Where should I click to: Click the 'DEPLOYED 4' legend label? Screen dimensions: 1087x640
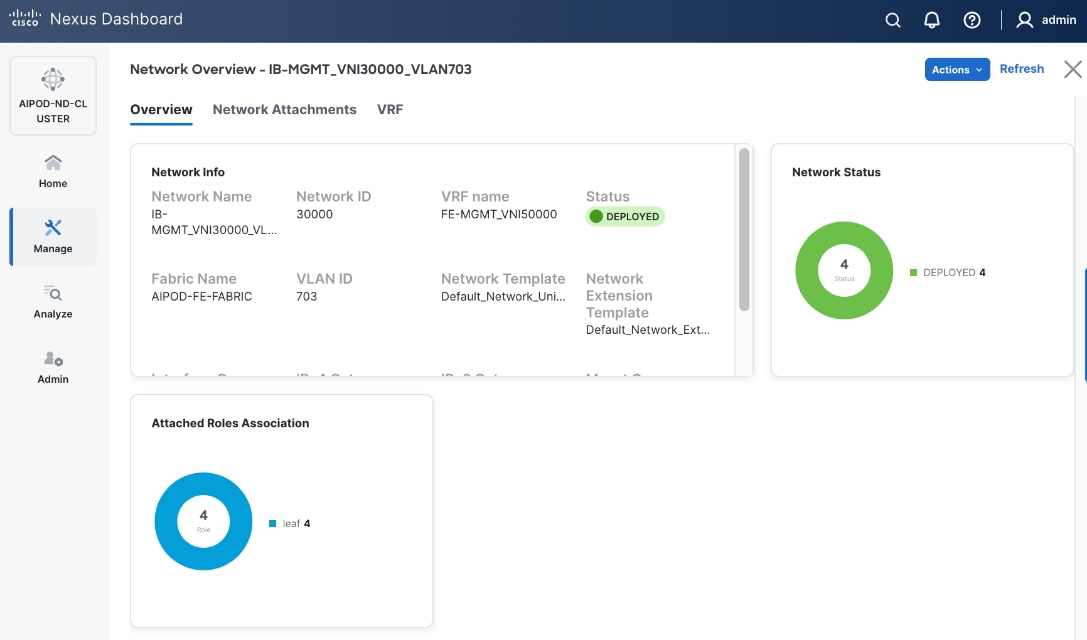[954, 273]
